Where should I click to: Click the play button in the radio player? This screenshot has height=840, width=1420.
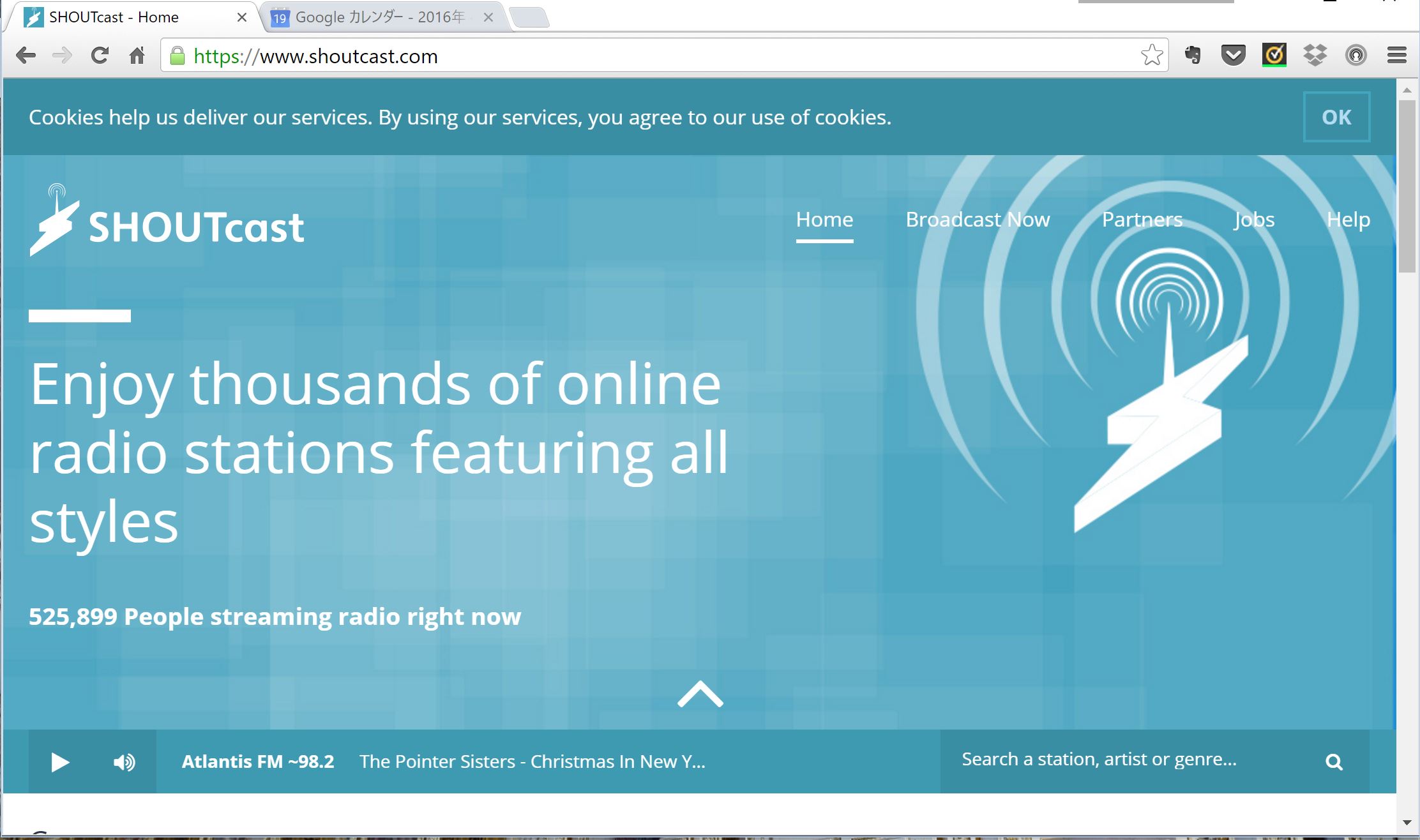[x=59, y=762]
